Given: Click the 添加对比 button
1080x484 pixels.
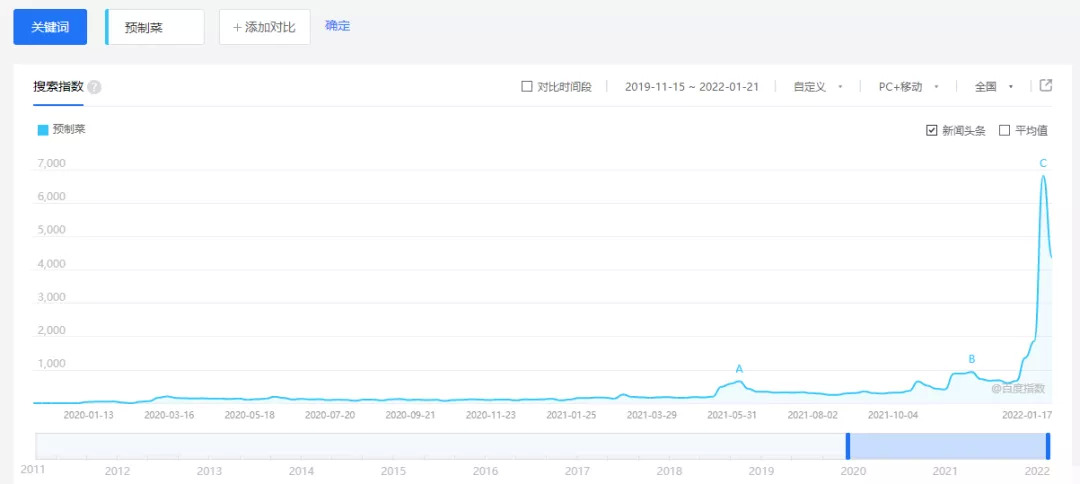Looking at the screenshot, I should [264, 27].
